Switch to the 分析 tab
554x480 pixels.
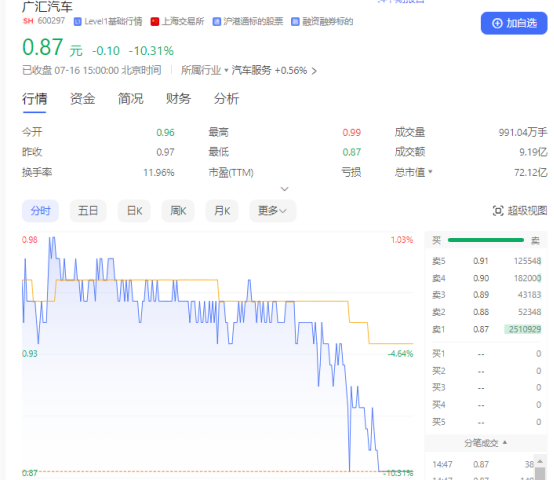[x=226, y=99]
